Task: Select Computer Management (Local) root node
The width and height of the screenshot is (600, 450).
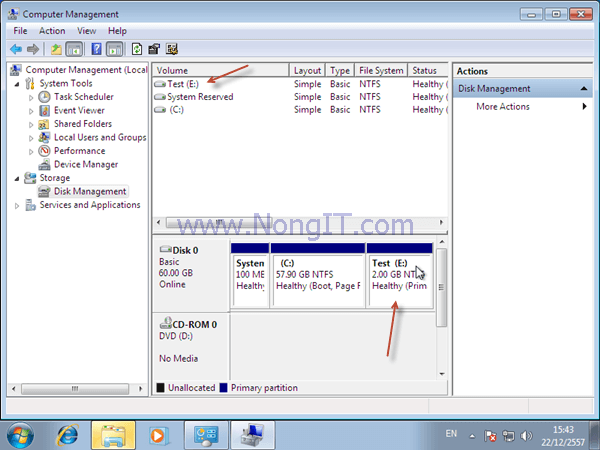Action: (86, 70)
